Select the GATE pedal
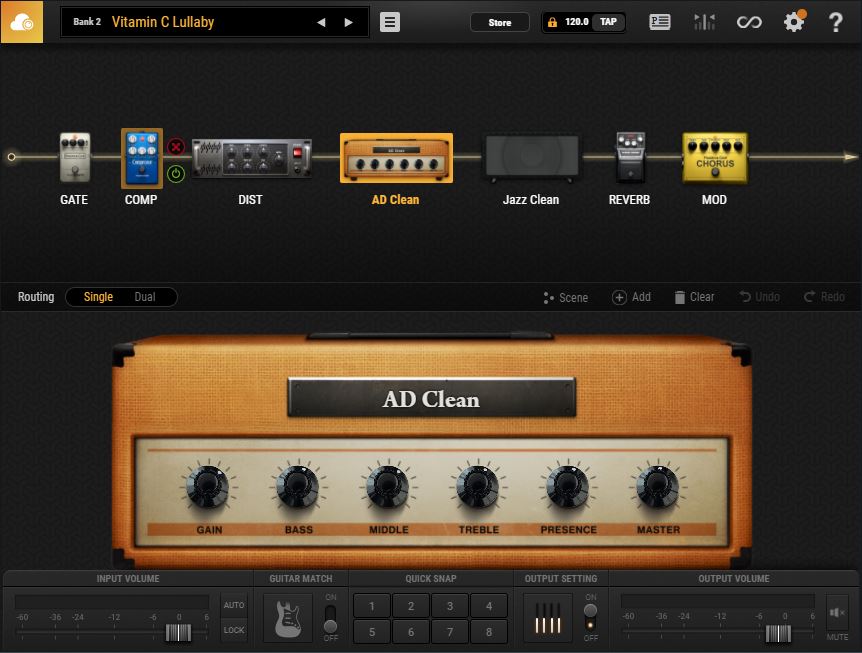 (75, 157)
